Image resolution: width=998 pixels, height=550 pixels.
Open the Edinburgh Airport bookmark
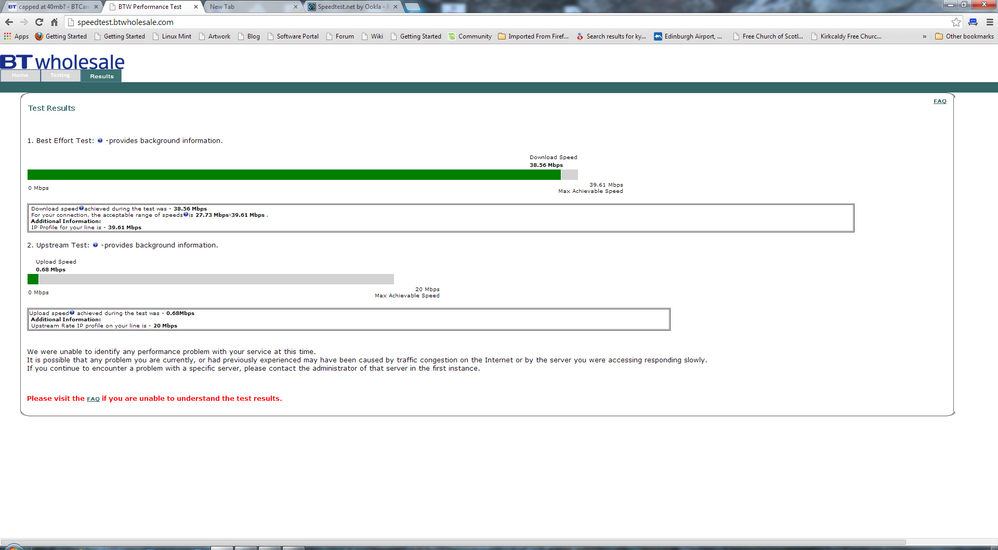689,36
